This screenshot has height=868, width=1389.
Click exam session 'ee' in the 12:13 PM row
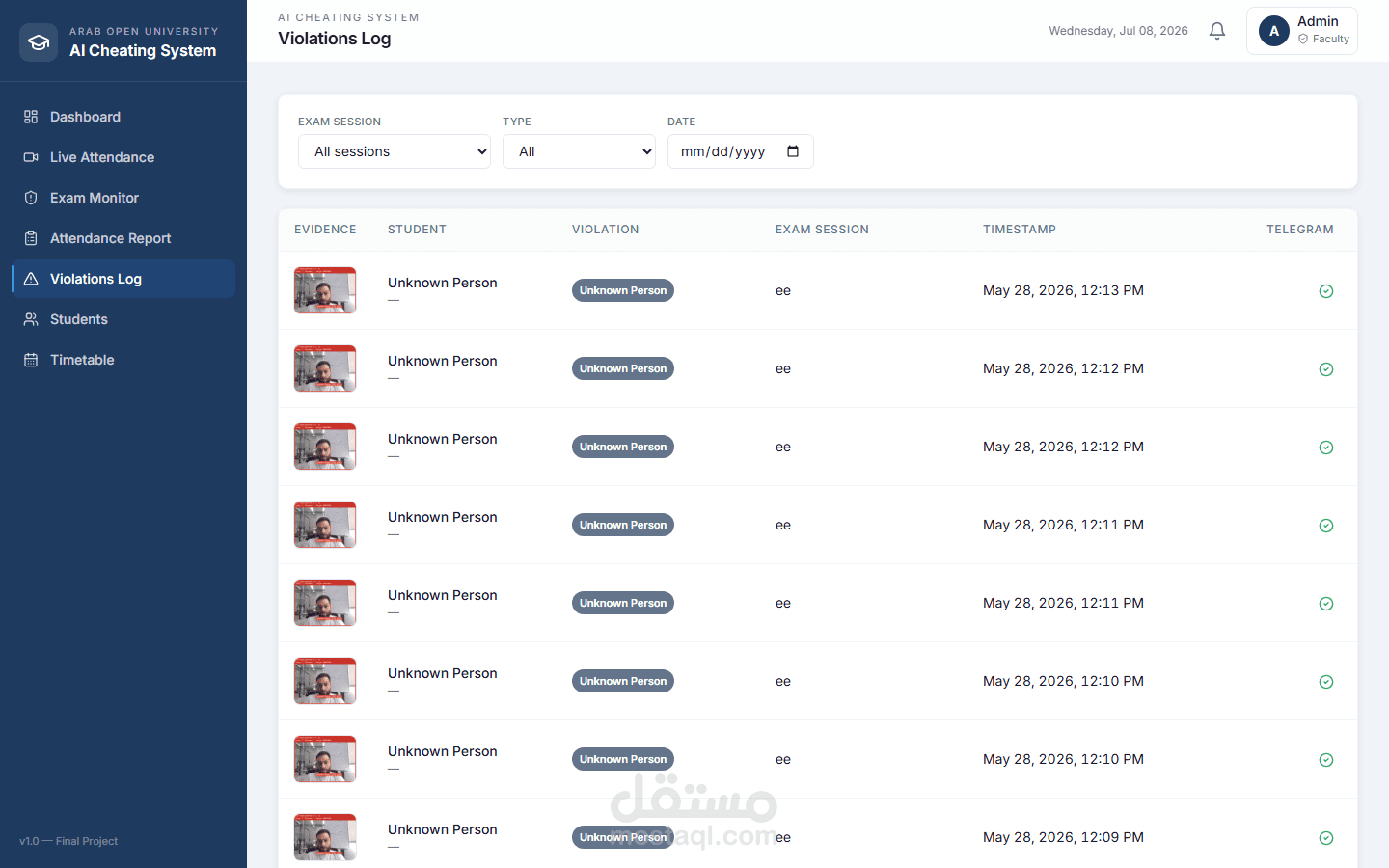tap(783, 290)
